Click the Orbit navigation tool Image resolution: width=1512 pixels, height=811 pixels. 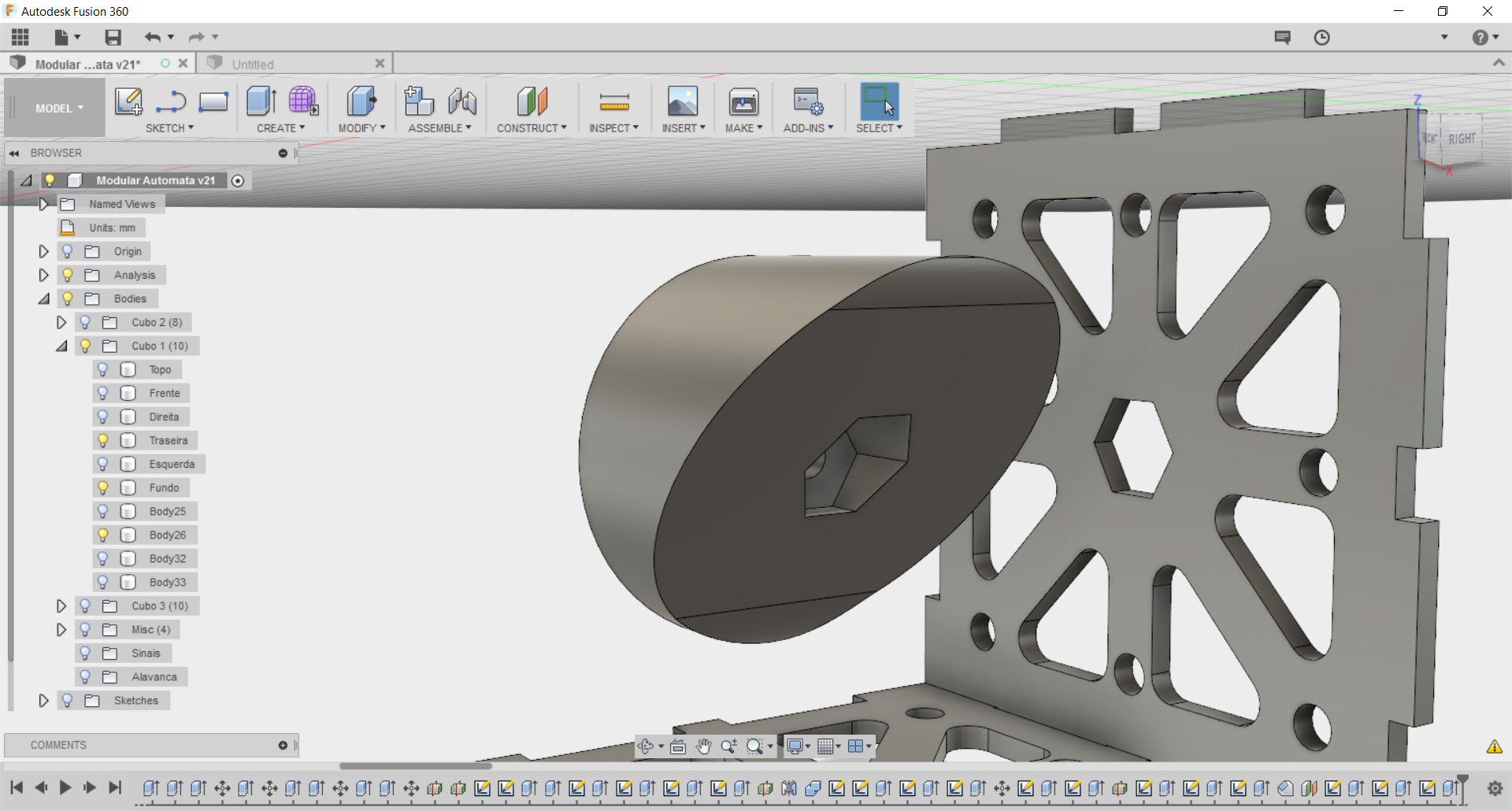point(646,746)
